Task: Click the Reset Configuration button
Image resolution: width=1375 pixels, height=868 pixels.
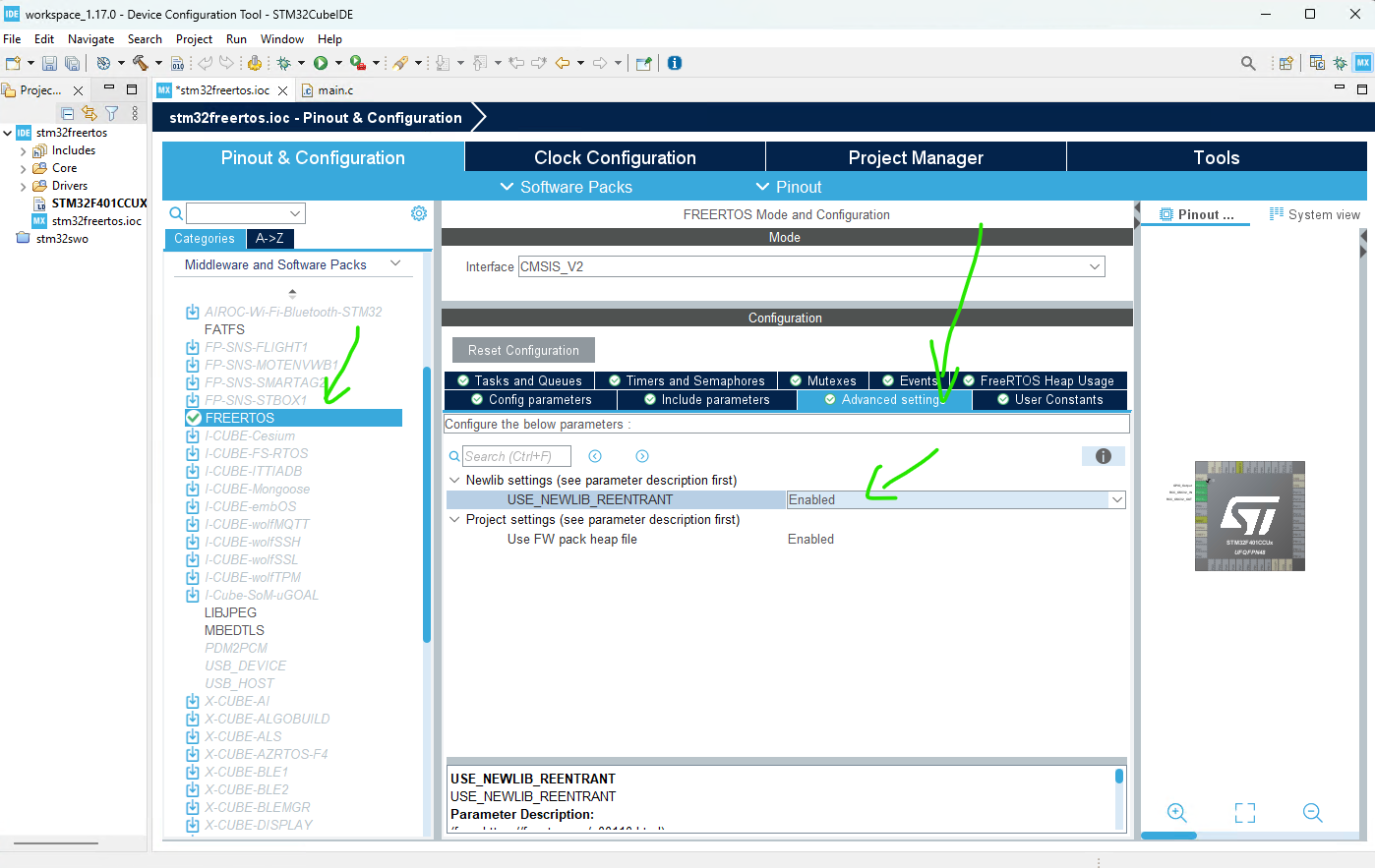Action: click(x=523, y=350)
